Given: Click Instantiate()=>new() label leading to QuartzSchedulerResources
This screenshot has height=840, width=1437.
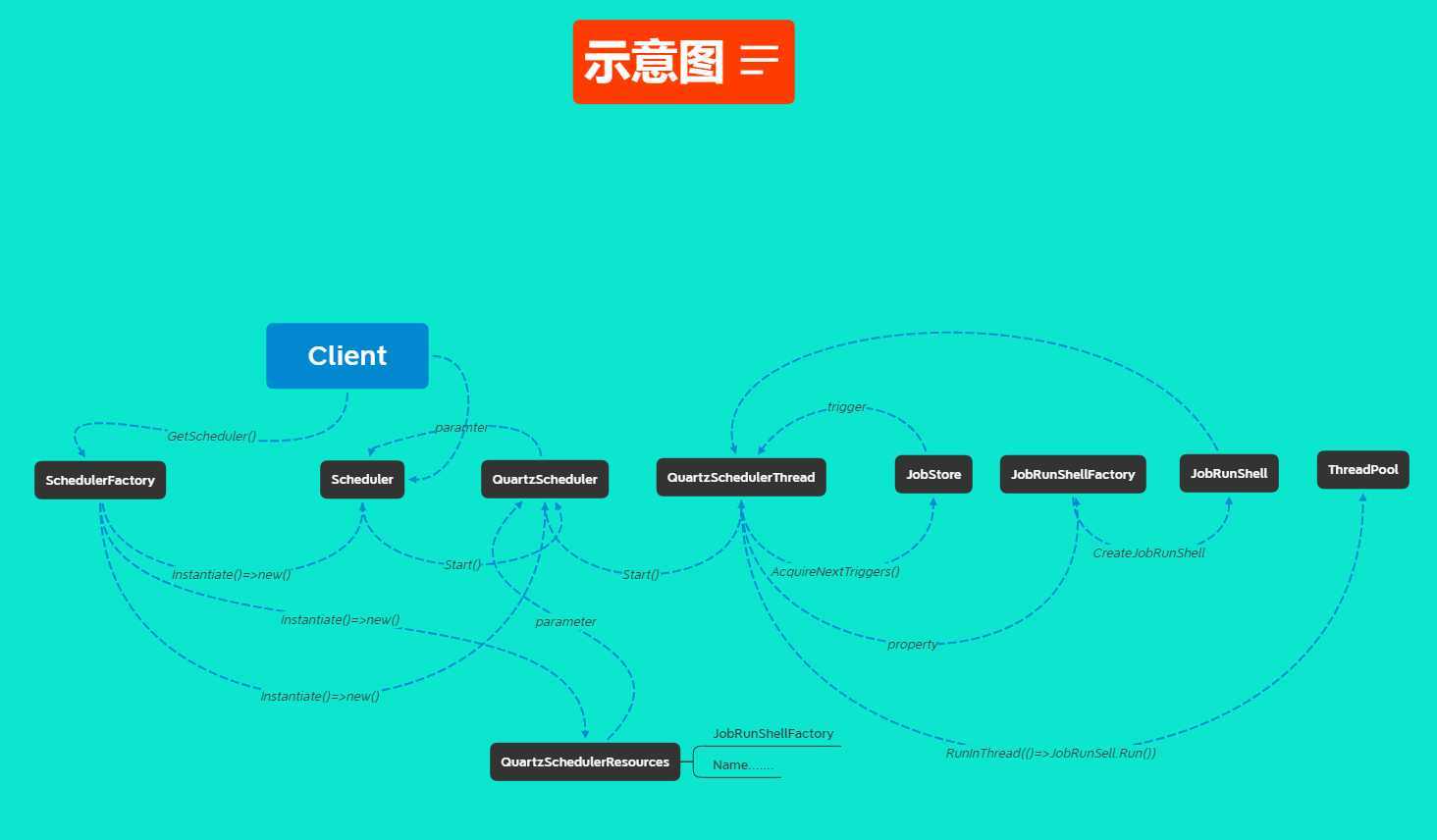Looking at the screenshot, I should click(x=341, y=620).
